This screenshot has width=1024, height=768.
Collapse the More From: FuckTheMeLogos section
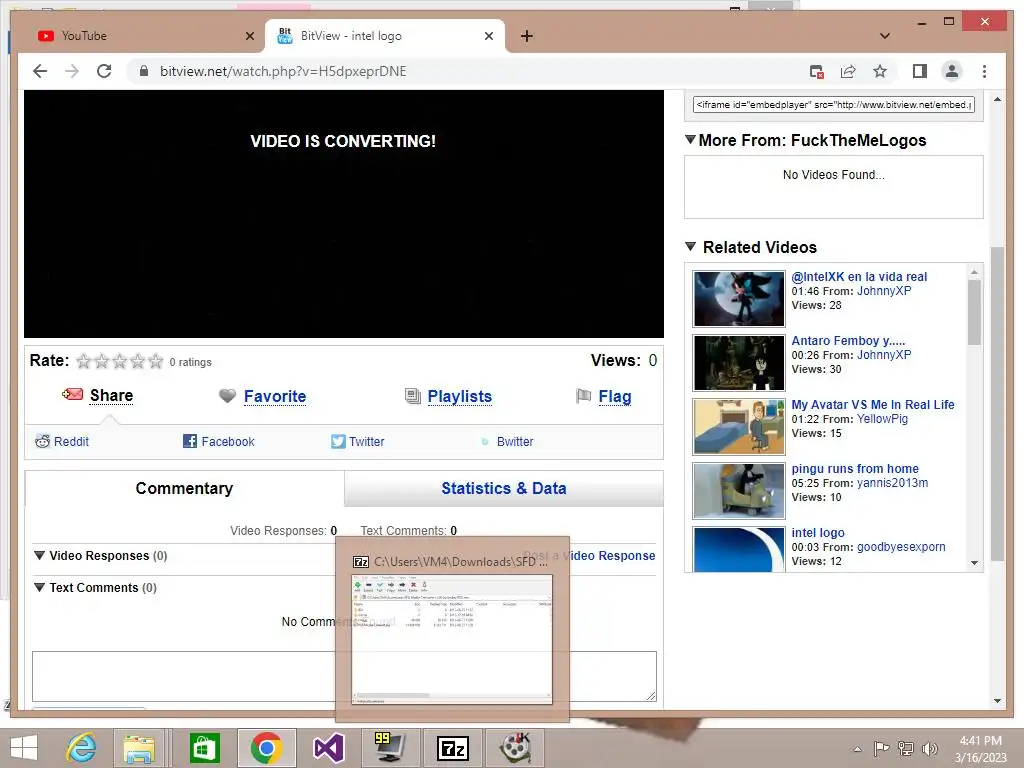pyautogui.click(x=690, y=140)
